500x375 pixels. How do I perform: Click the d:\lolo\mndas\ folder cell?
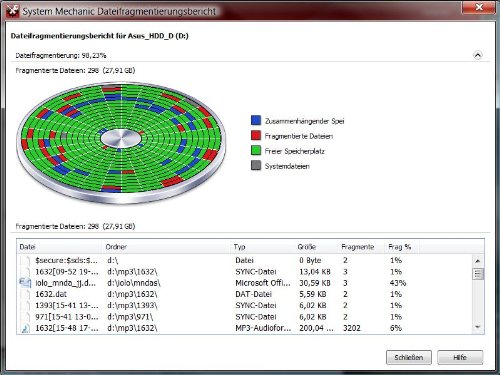134,283
